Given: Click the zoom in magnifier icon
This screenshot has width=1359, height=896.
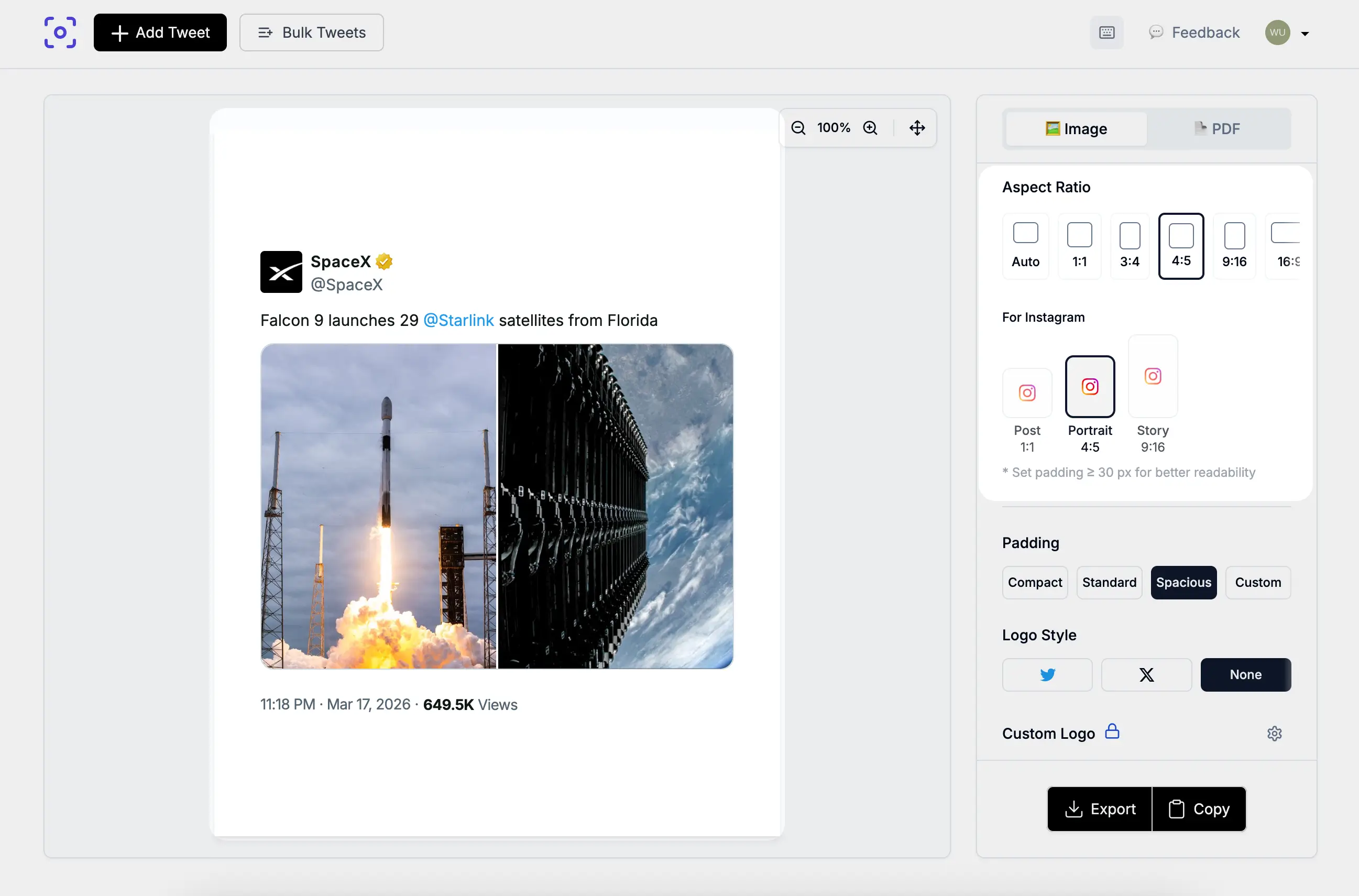Looking at the screenshot, I should [x=870, y=128].
